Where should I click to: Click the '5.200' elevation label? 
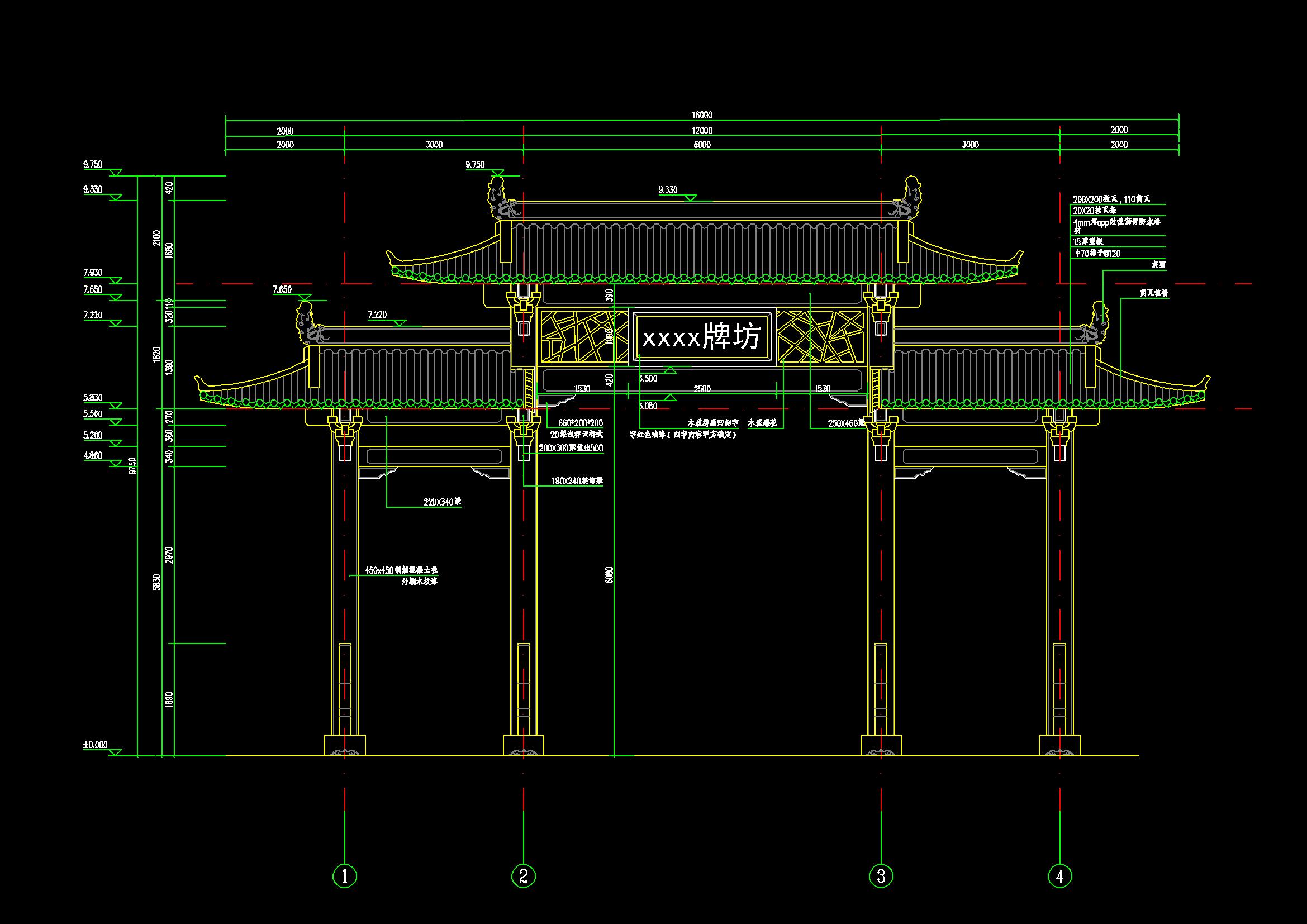pos(93,435)
